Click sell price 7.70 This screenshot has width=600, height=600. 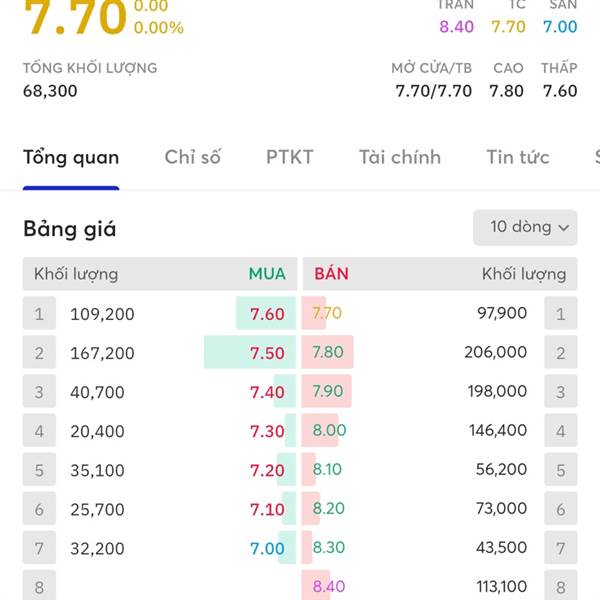pos(327,313)
